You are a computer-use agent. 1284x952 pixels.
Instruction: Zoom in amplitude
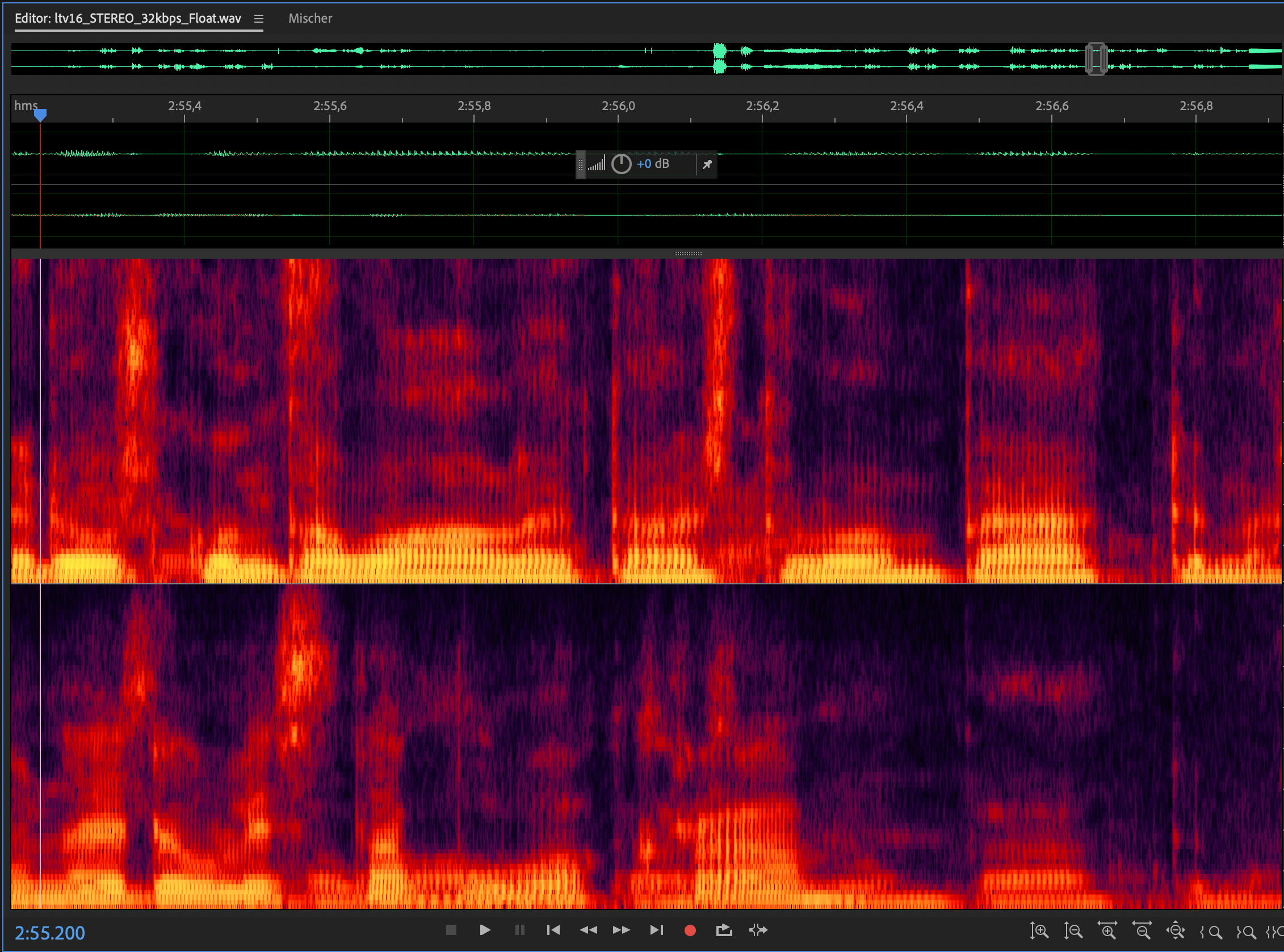tap(1039, 930)
